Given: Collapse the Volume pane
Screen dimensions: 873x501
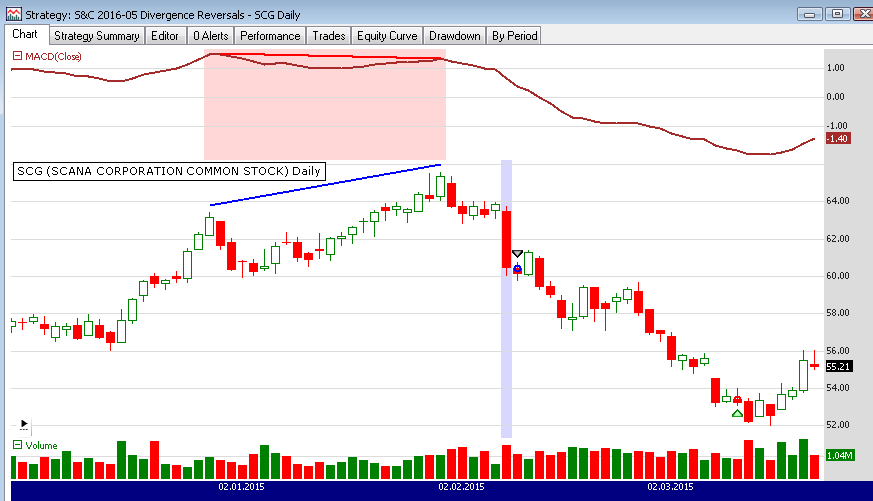Looking at the screenshot, I should [16, 445].
